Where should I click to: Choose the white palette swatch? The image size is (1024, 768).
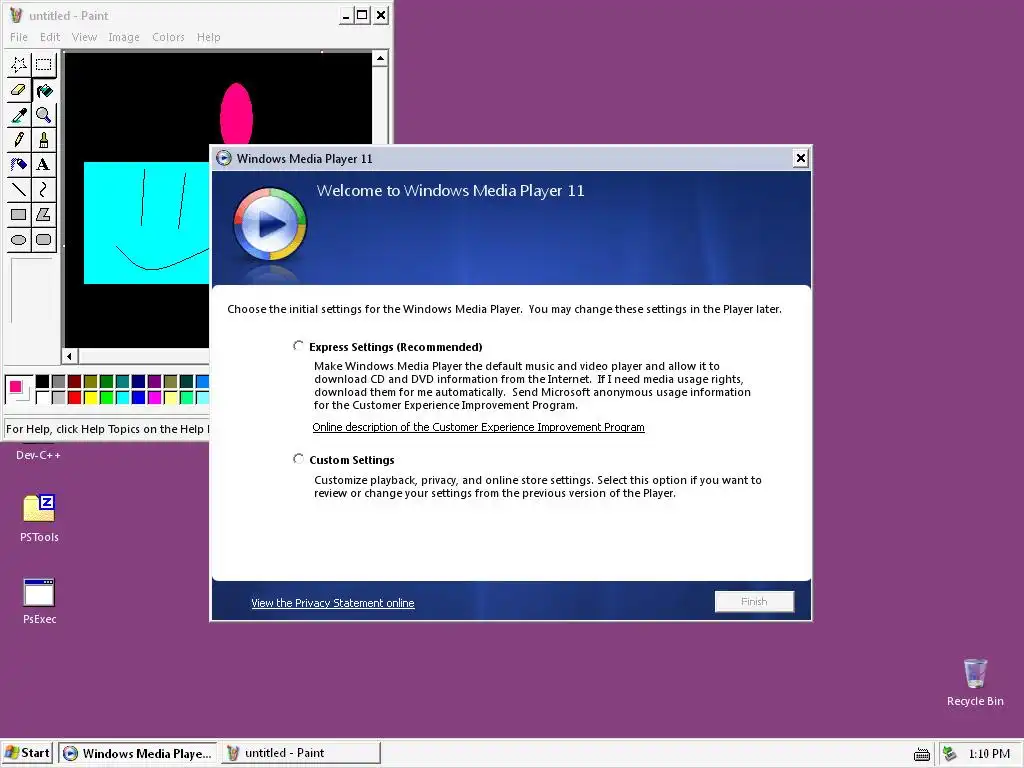click(42, 397)
